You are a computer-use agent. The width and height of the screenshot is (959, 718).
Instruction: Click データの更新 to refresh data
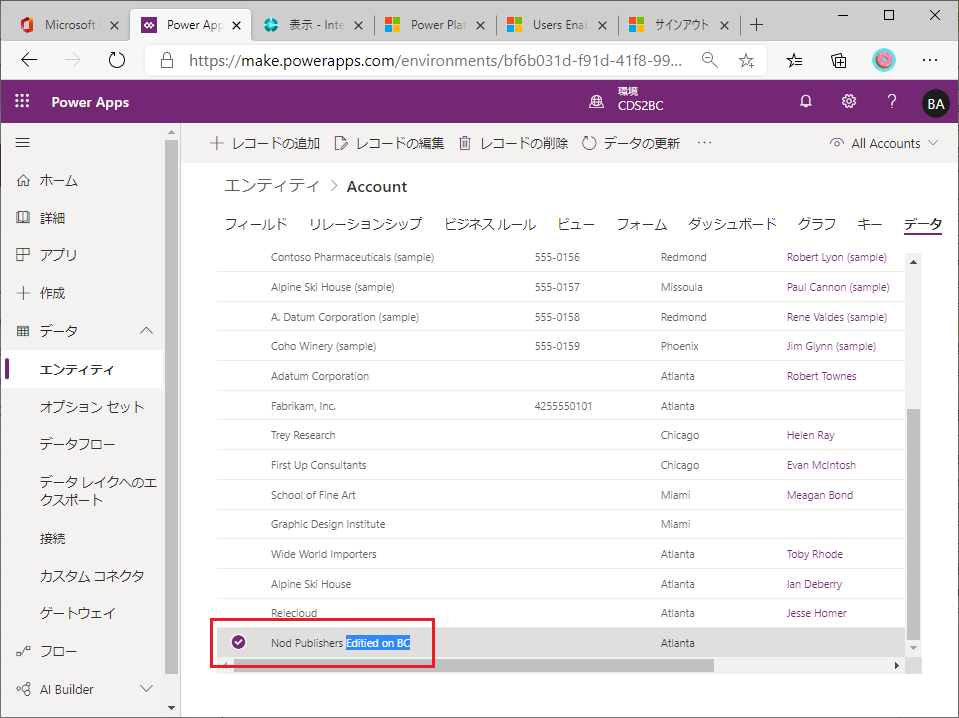[x=631, y=143]
